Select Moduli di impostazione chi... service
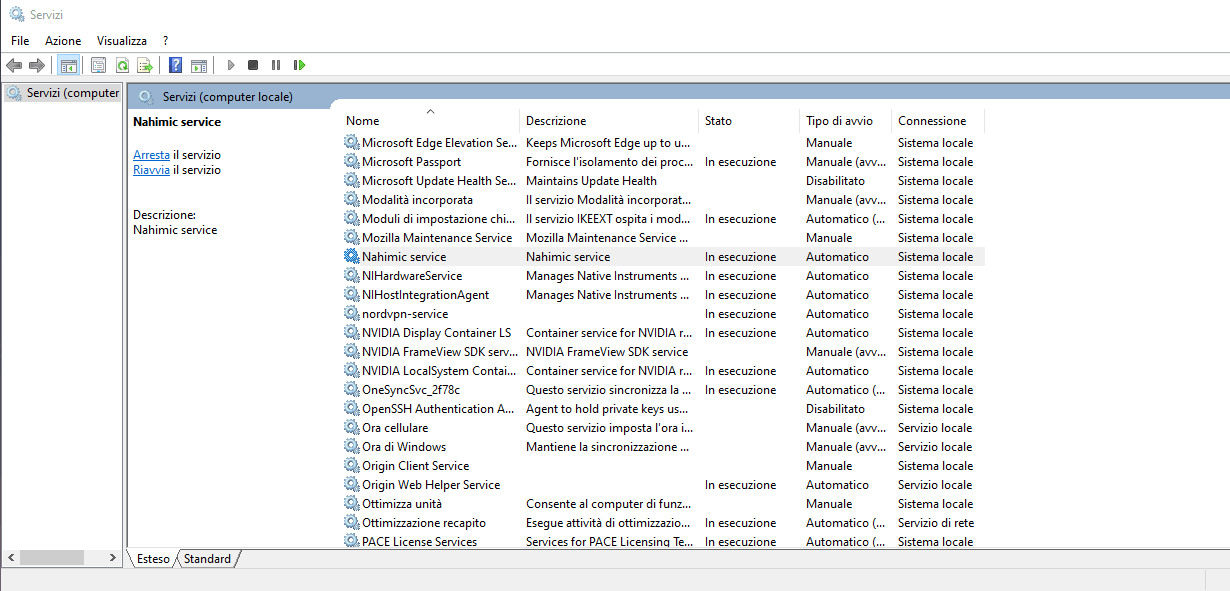1230x591 pixels. [439, 219]
